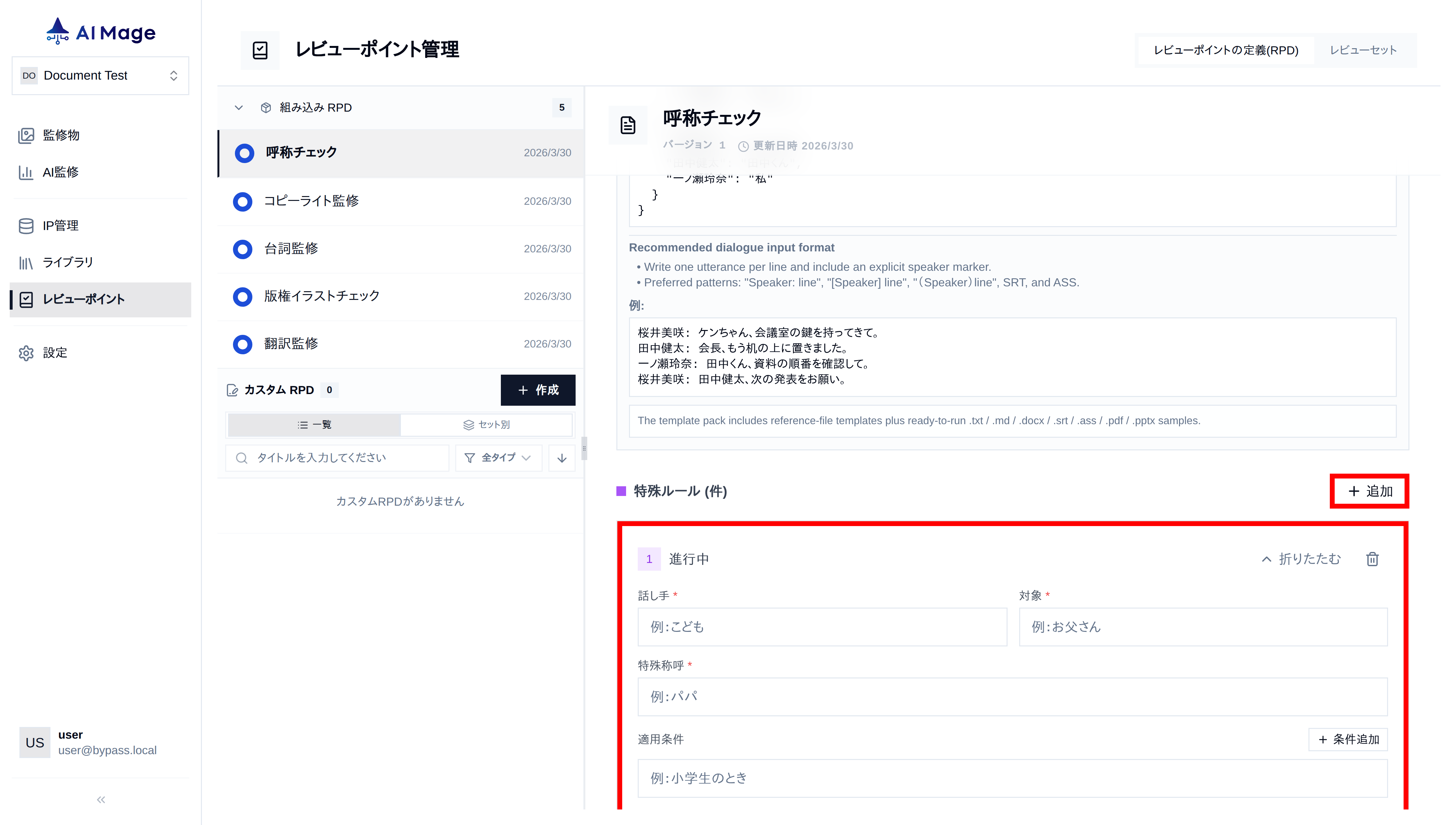The width and height of the screenshot is (1456, 825).
Task: Click the IP管理 database icon
Action: [26, 226]
